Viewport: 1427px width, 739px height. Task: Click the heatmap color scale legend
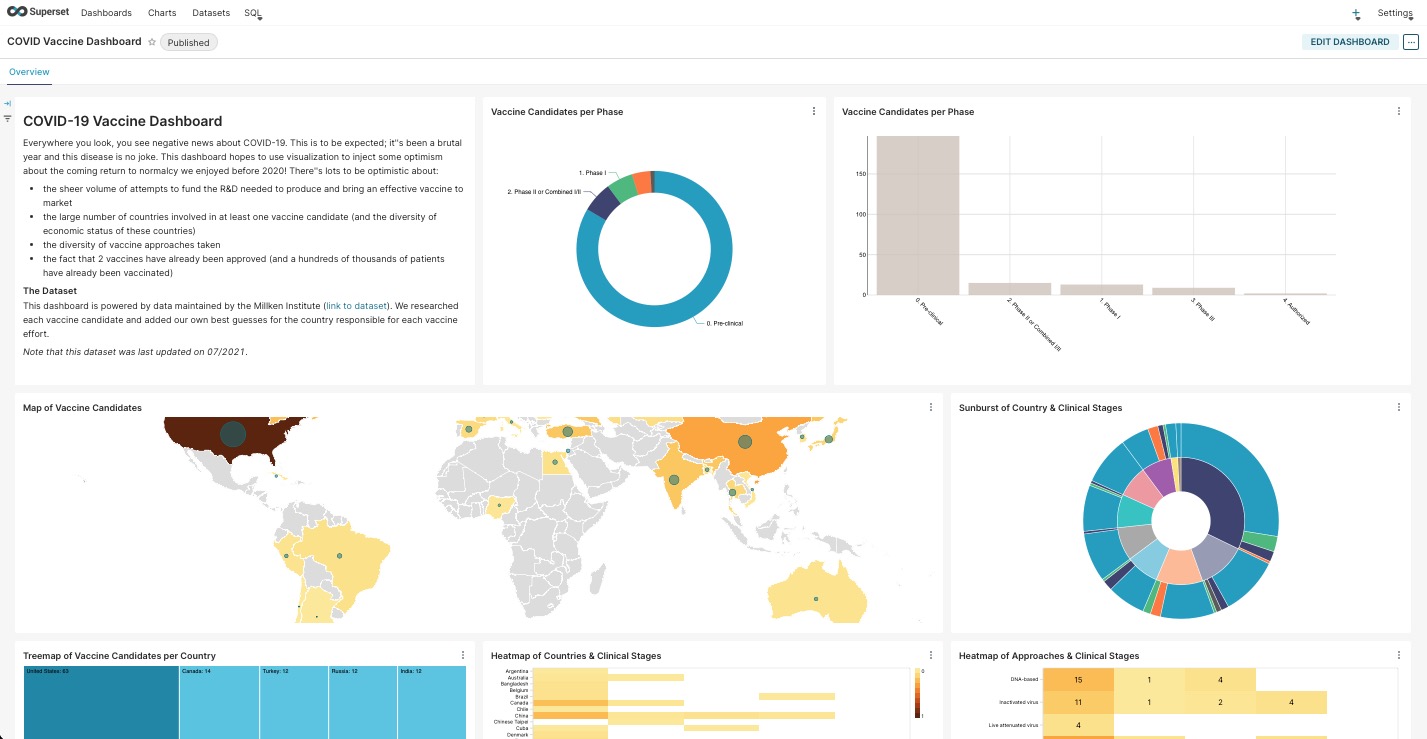coord(916,690)
